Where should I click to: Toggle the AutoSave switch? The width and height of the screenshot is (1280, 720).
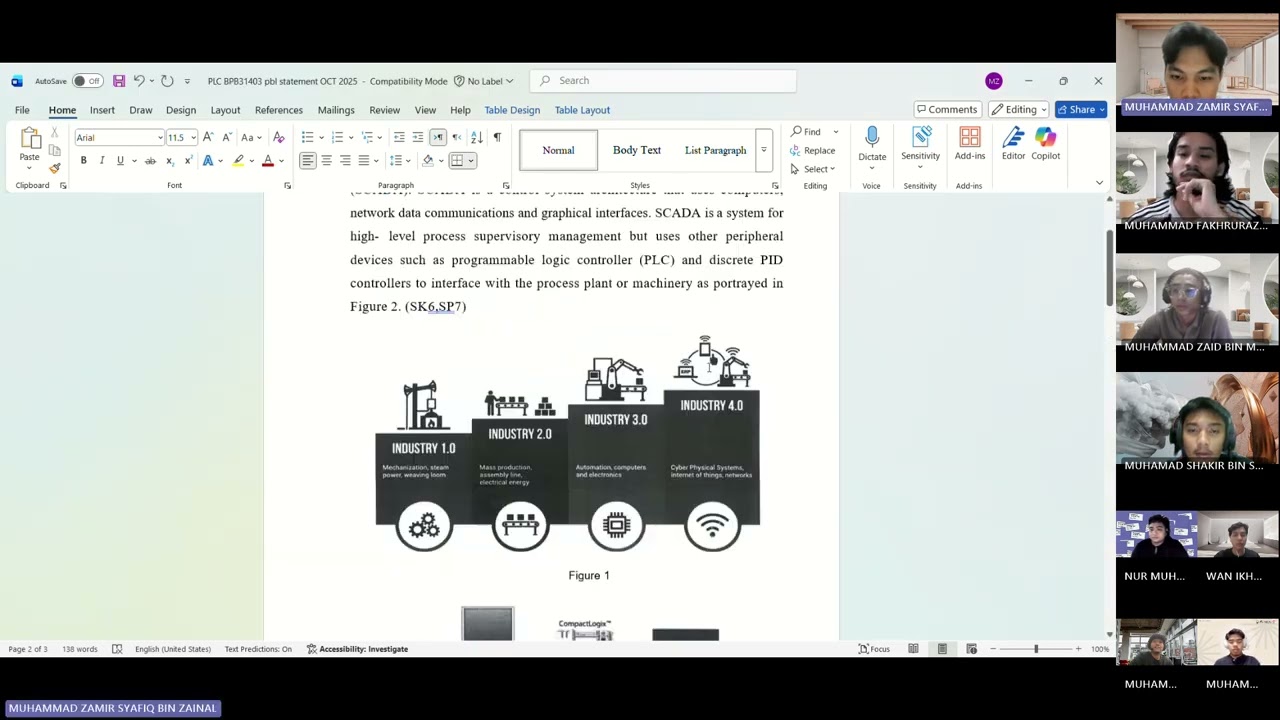pos(88,81)
